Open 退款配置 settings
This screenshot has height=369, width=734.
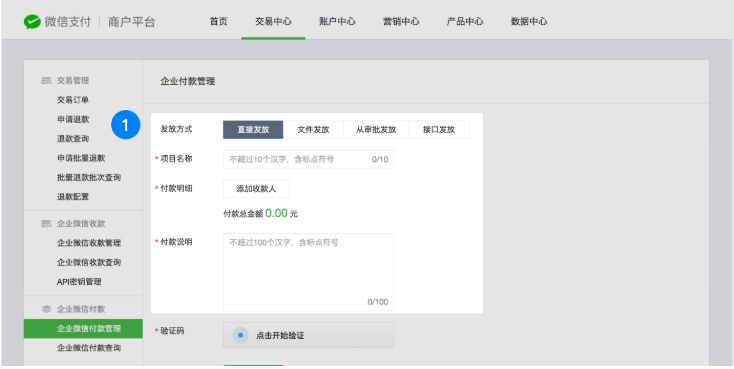tap(73, 197)
